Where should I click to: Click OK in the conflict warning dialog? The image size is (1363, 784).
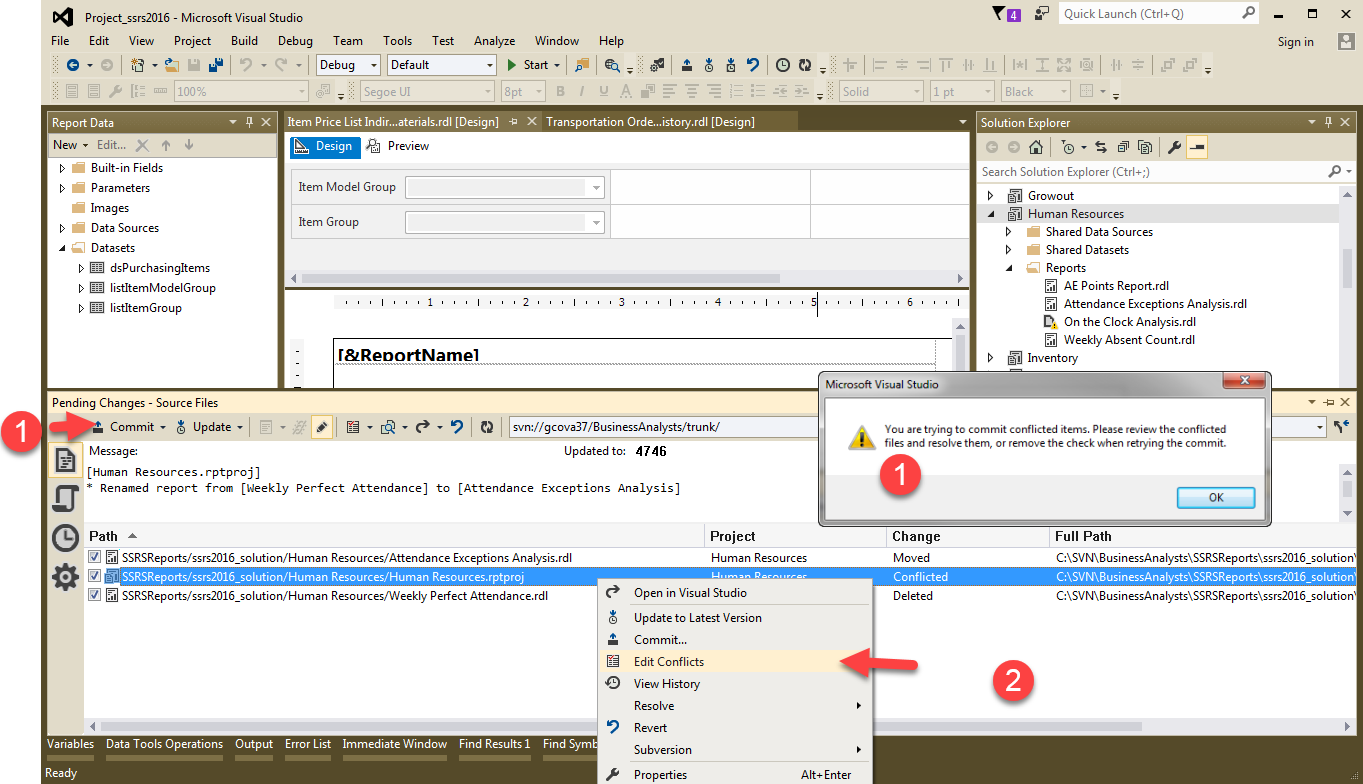[x=1215, y=498]
